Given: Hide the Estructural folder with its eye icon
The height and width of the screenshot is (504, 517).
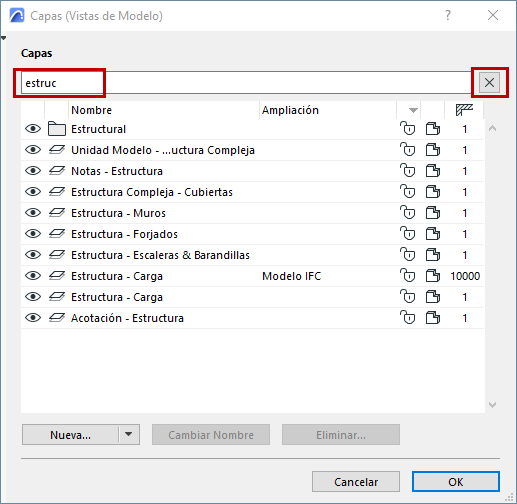Looking at the screenshot, I should click(x=33, y=129).
